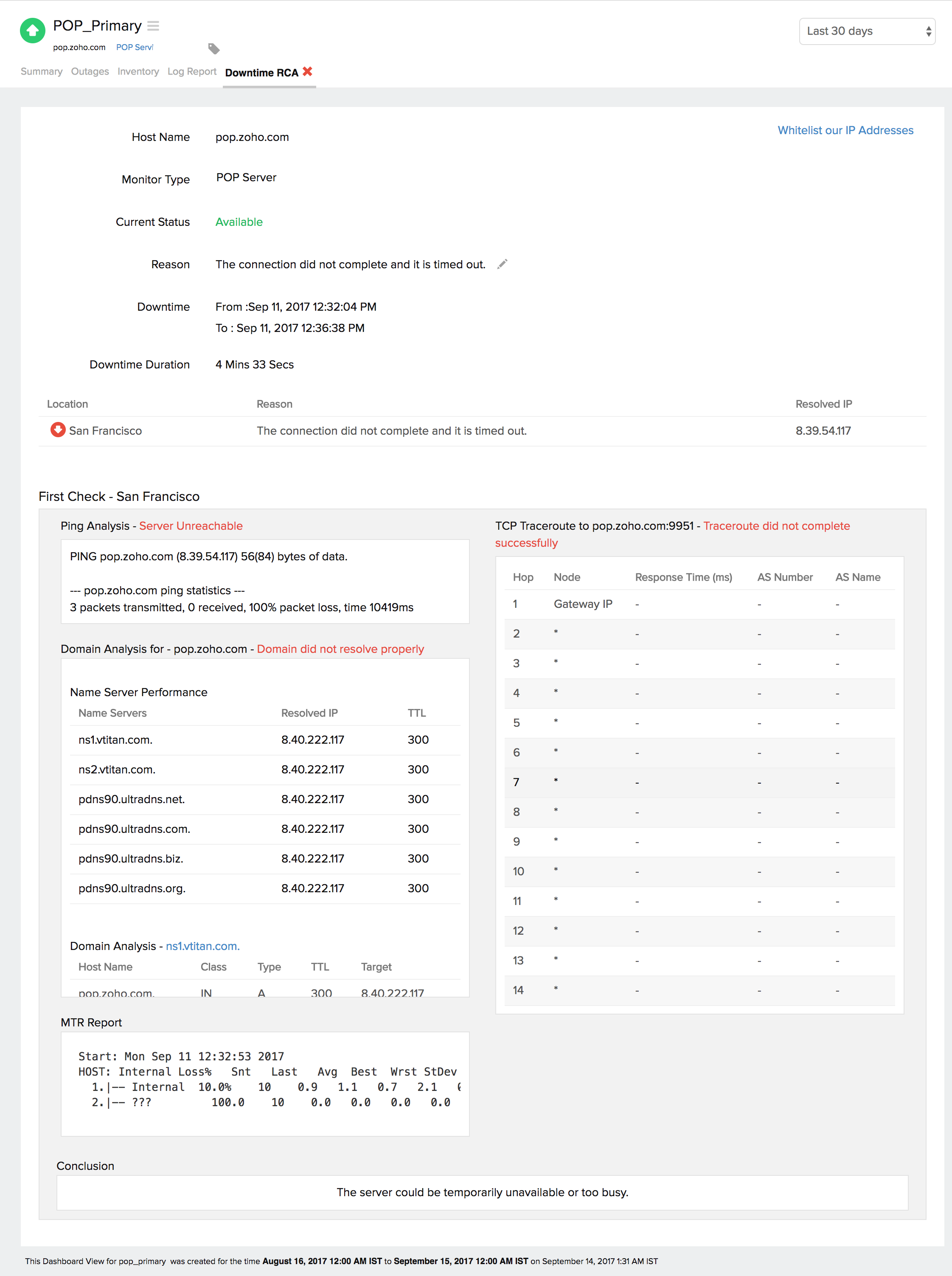The height and width of the screenshot is (1276, 952).
Task: Click the Available current status text
Action: tap(239, 222)
